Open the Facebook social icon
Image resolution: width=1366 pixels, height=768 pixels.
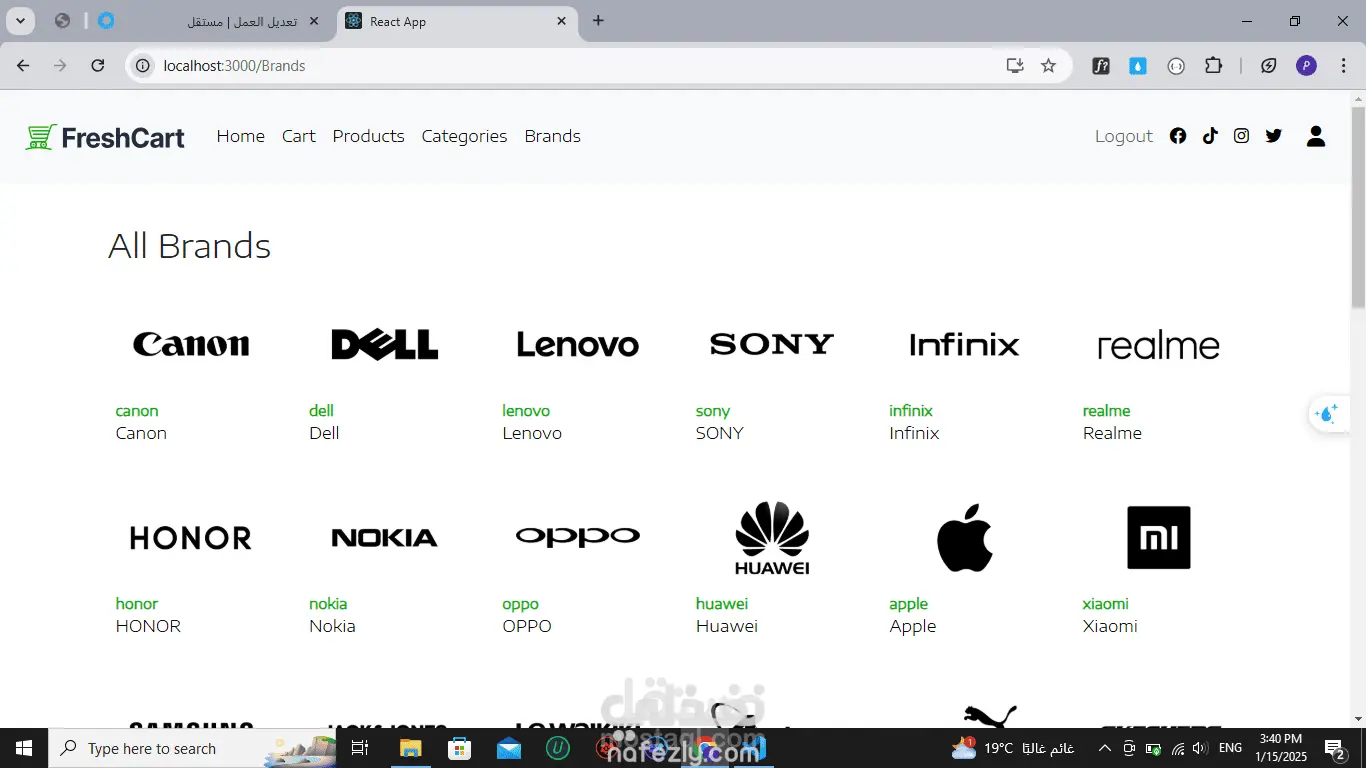tap(1178, 136)
